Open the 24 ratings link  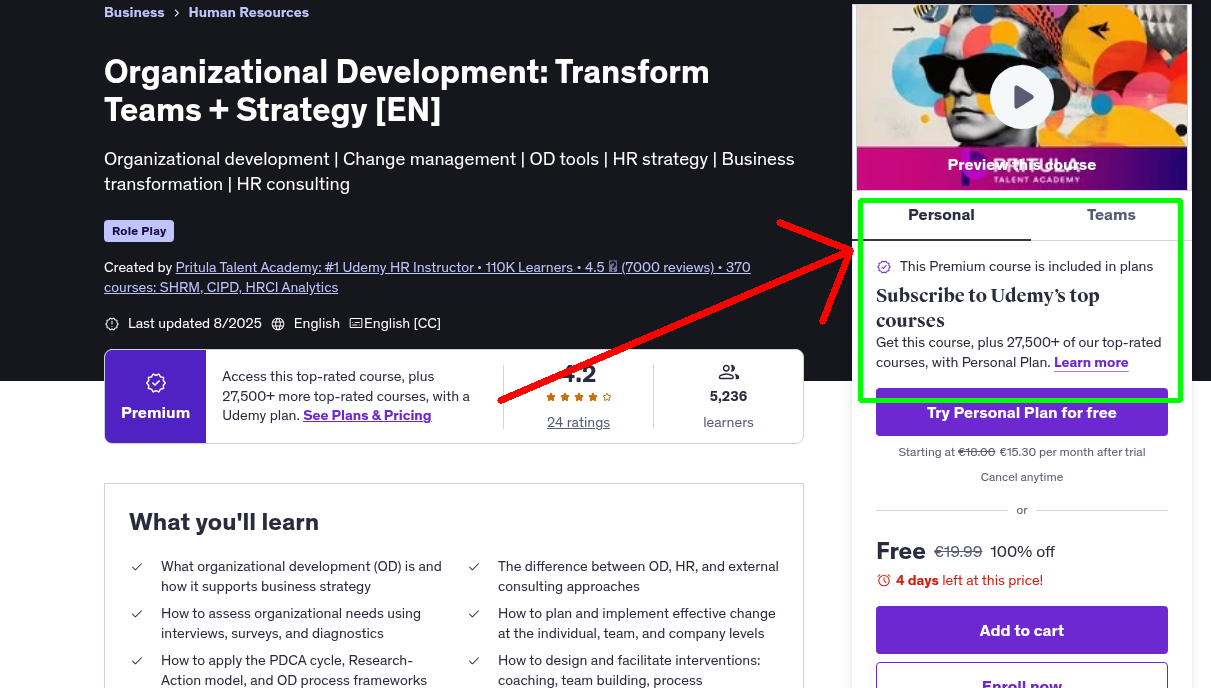click(578, 422)
